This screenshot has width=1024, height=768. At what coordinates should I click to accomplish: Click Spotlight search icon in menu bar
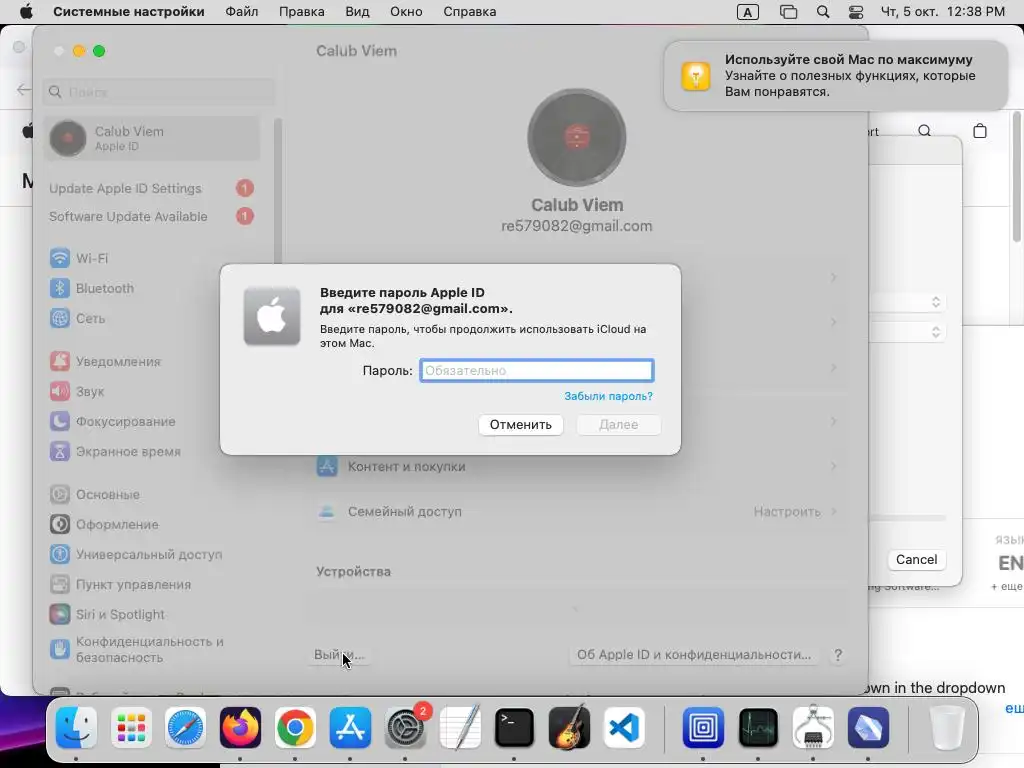click(x=823, y=12)
